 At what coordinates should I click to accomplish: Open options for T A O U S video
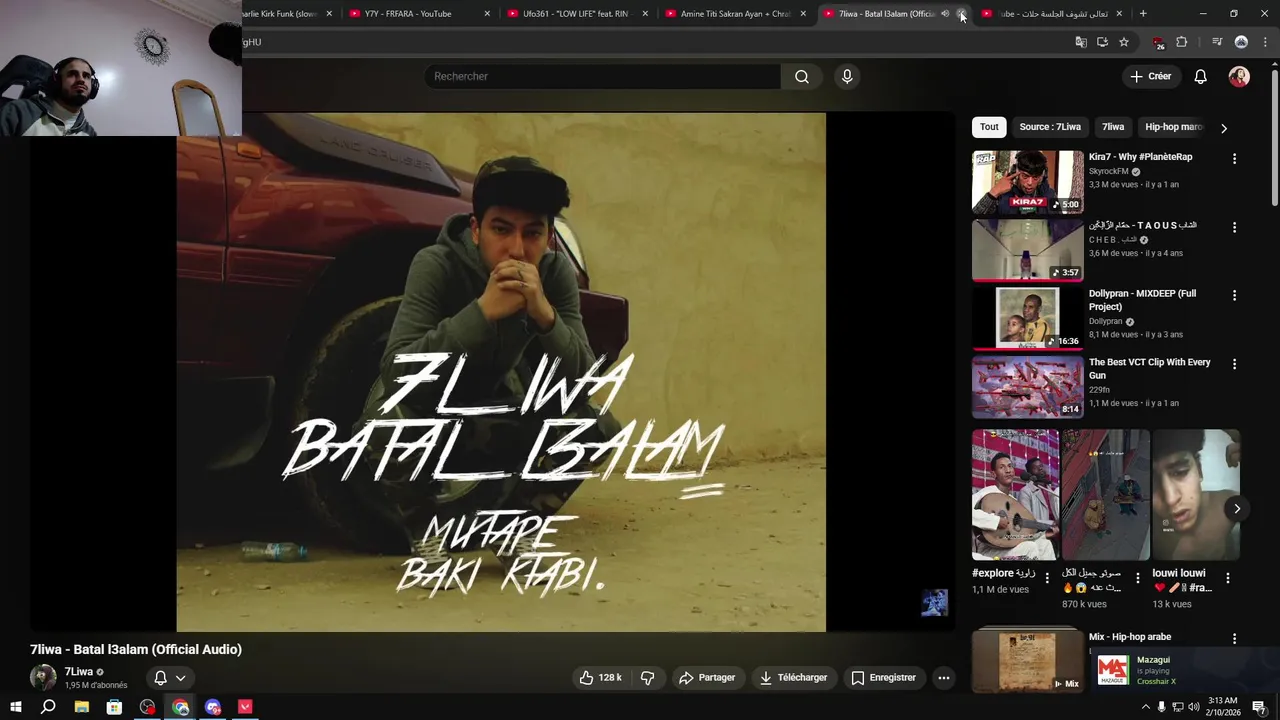1234,227
